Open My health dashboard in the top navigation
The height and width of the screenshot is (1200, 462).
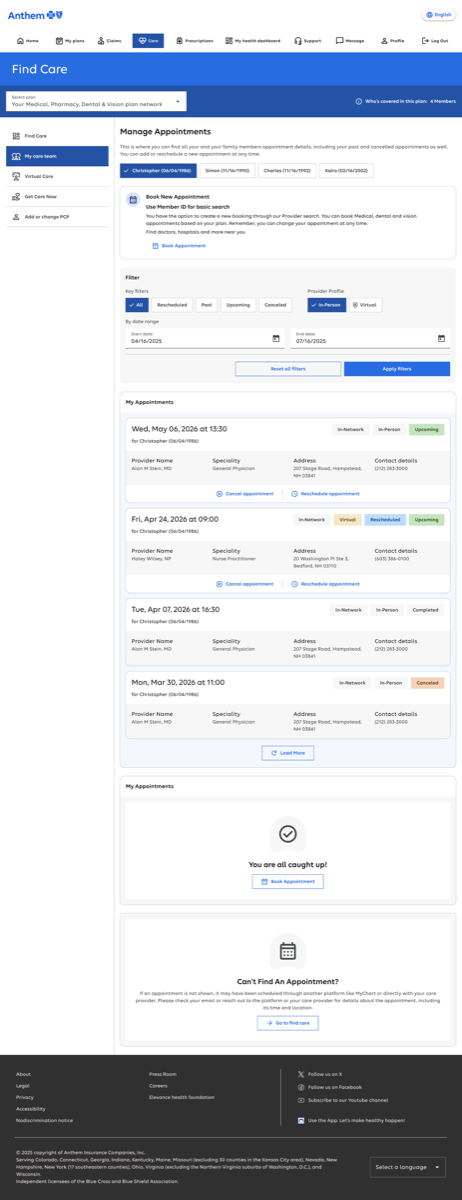click(253, 41)
